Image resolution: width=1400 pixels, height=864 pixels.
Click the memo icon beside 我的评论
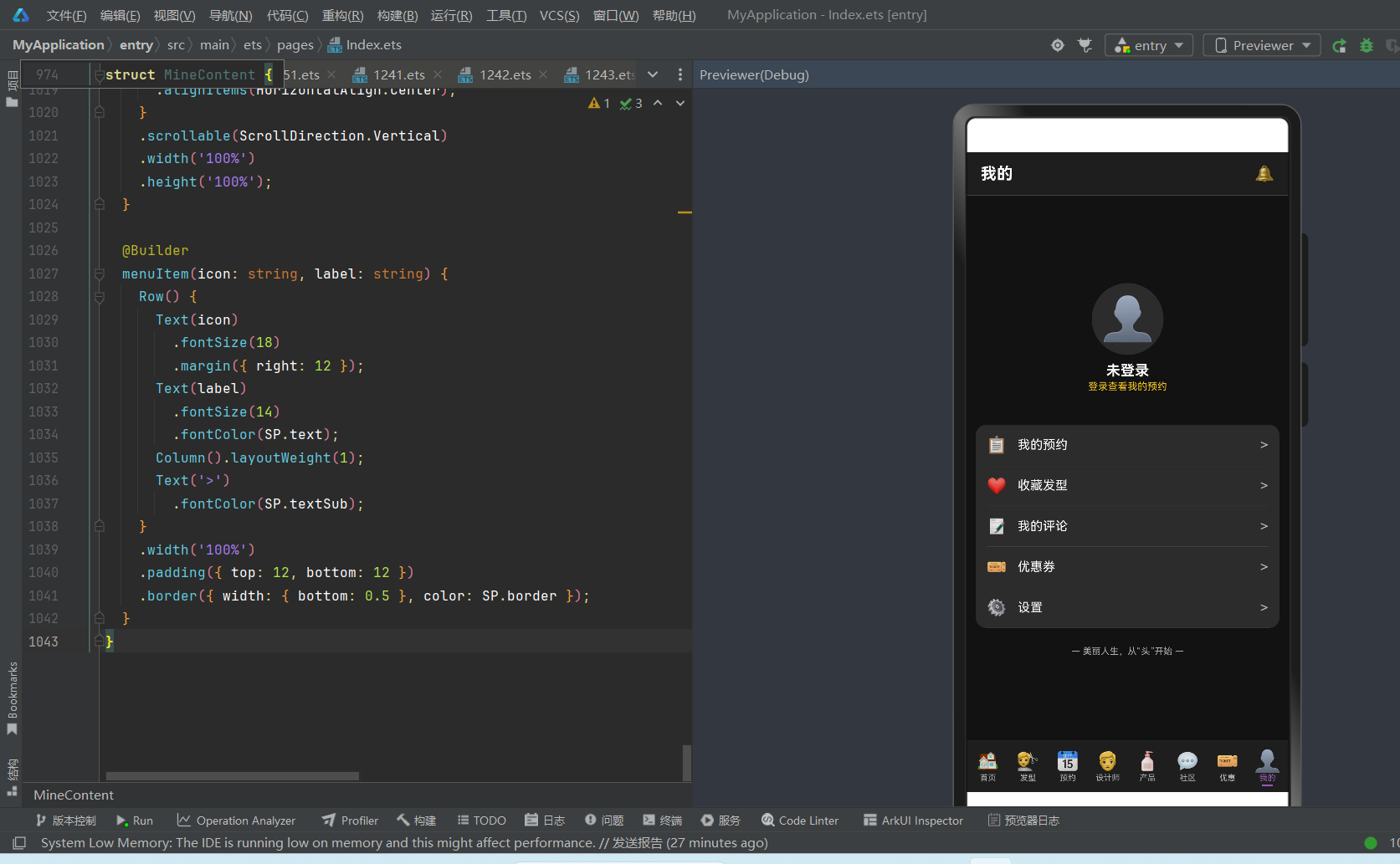click(996, 526)
